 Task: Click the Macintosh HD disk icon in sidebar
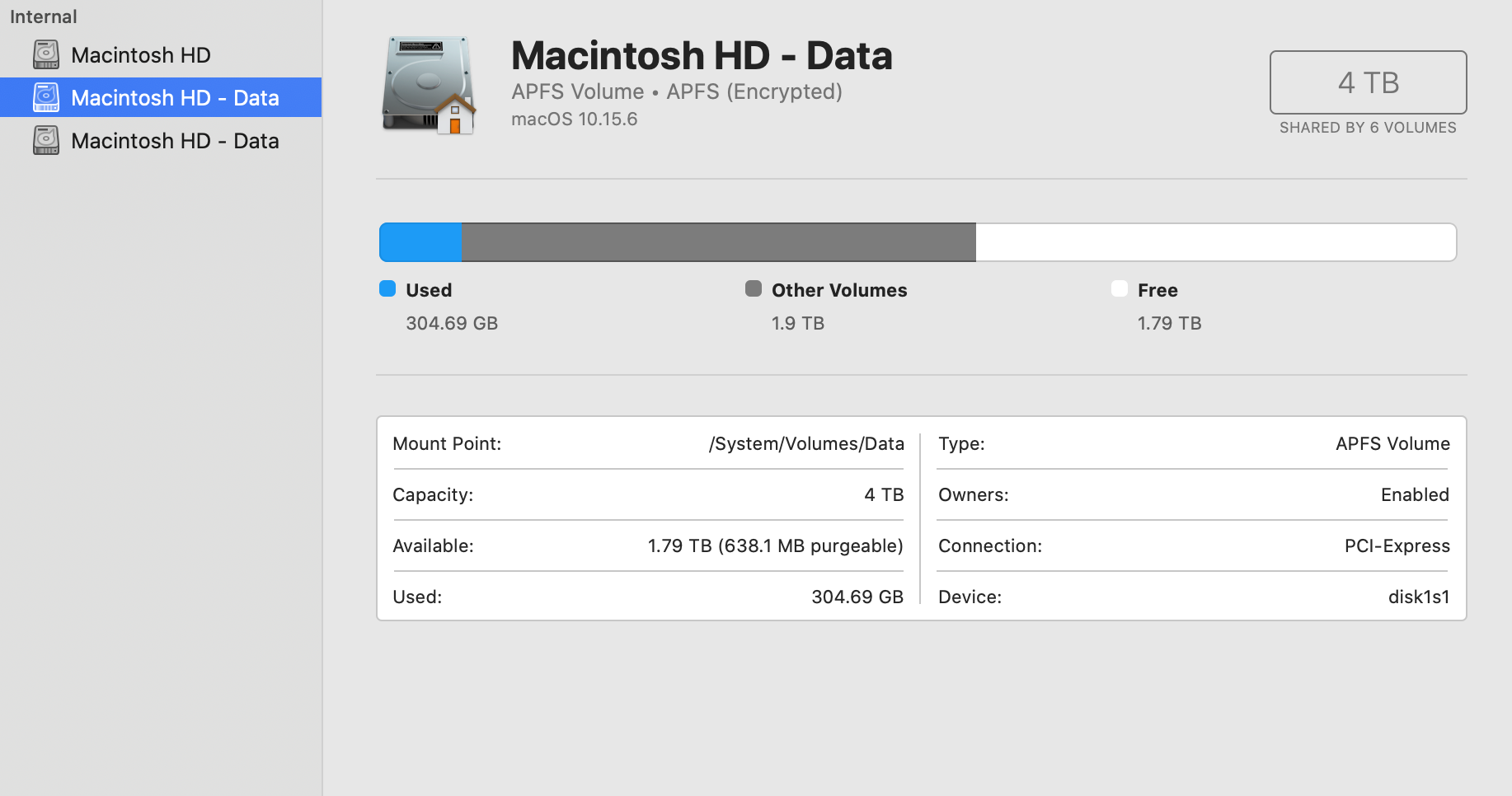point(46,55)
